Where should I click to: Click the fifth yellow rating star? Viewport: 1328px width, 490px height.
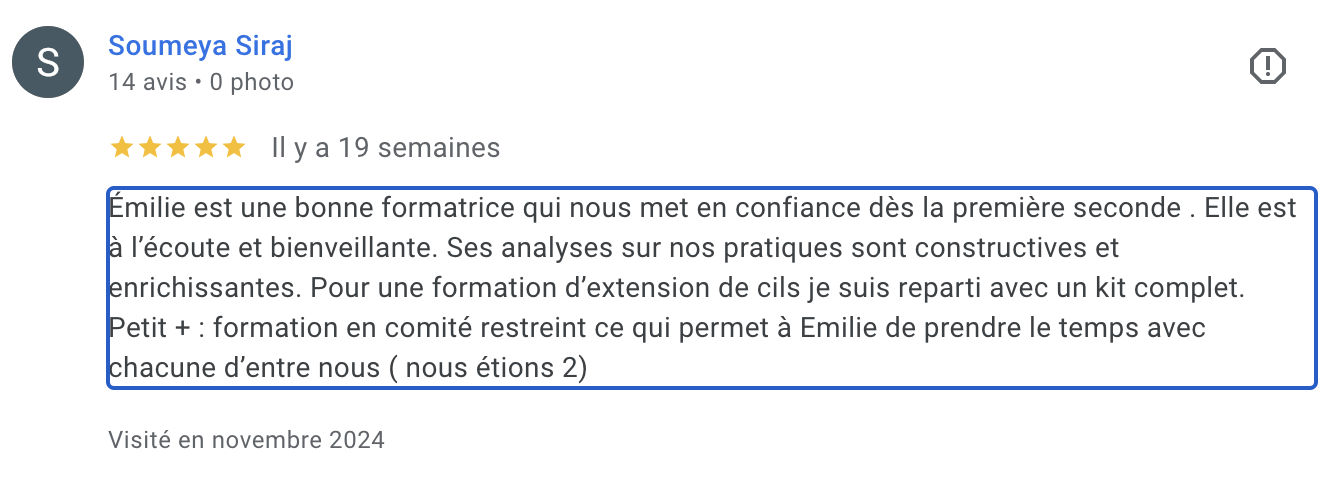(x=234, y=149)
